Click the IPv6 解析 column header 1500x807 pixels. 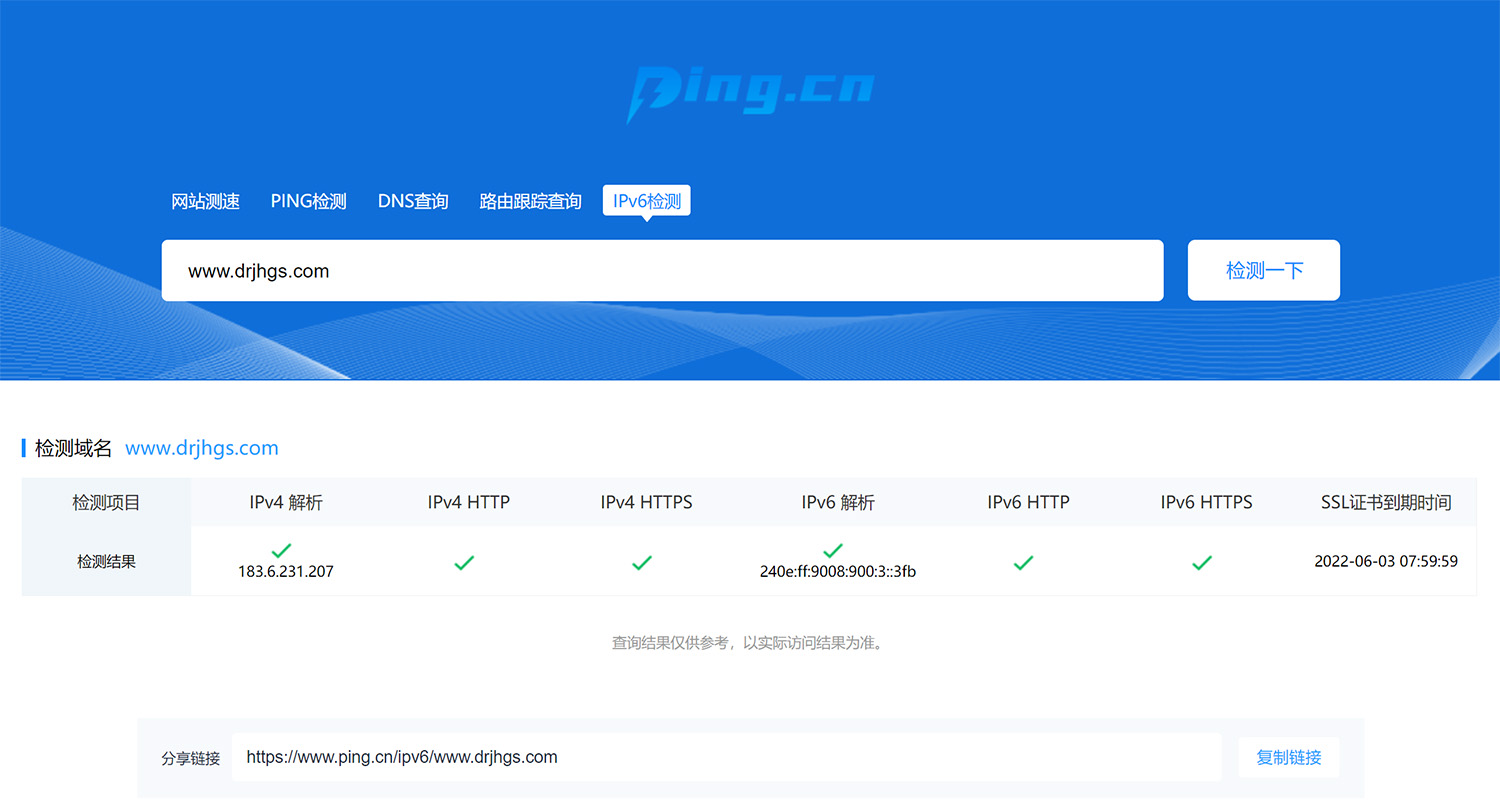pyautogui.click(x=838, y=502)
